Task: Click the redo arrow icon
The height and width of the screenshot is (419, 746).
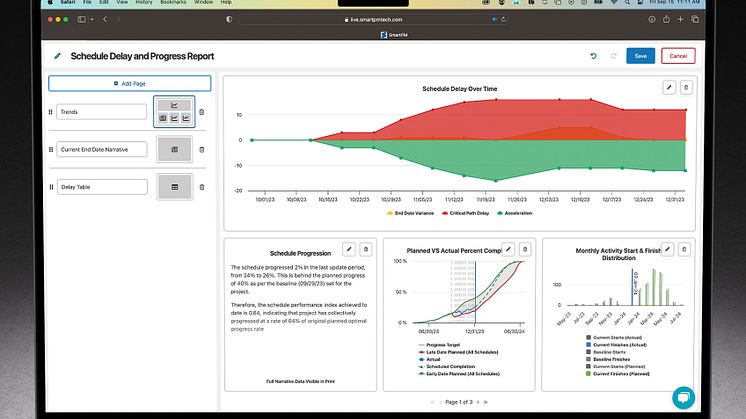Action: tap(611, 57)
